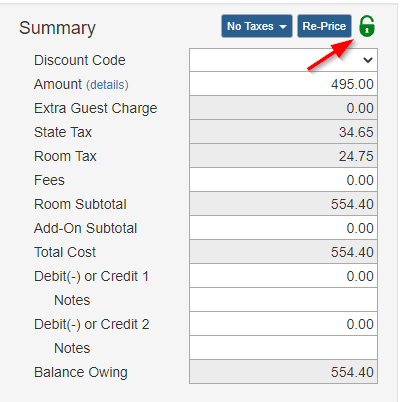Image resolution: width=402 pixels, height=402 pixels.
Task: Click the Room Subtotal field
Action: click(283, 204)
